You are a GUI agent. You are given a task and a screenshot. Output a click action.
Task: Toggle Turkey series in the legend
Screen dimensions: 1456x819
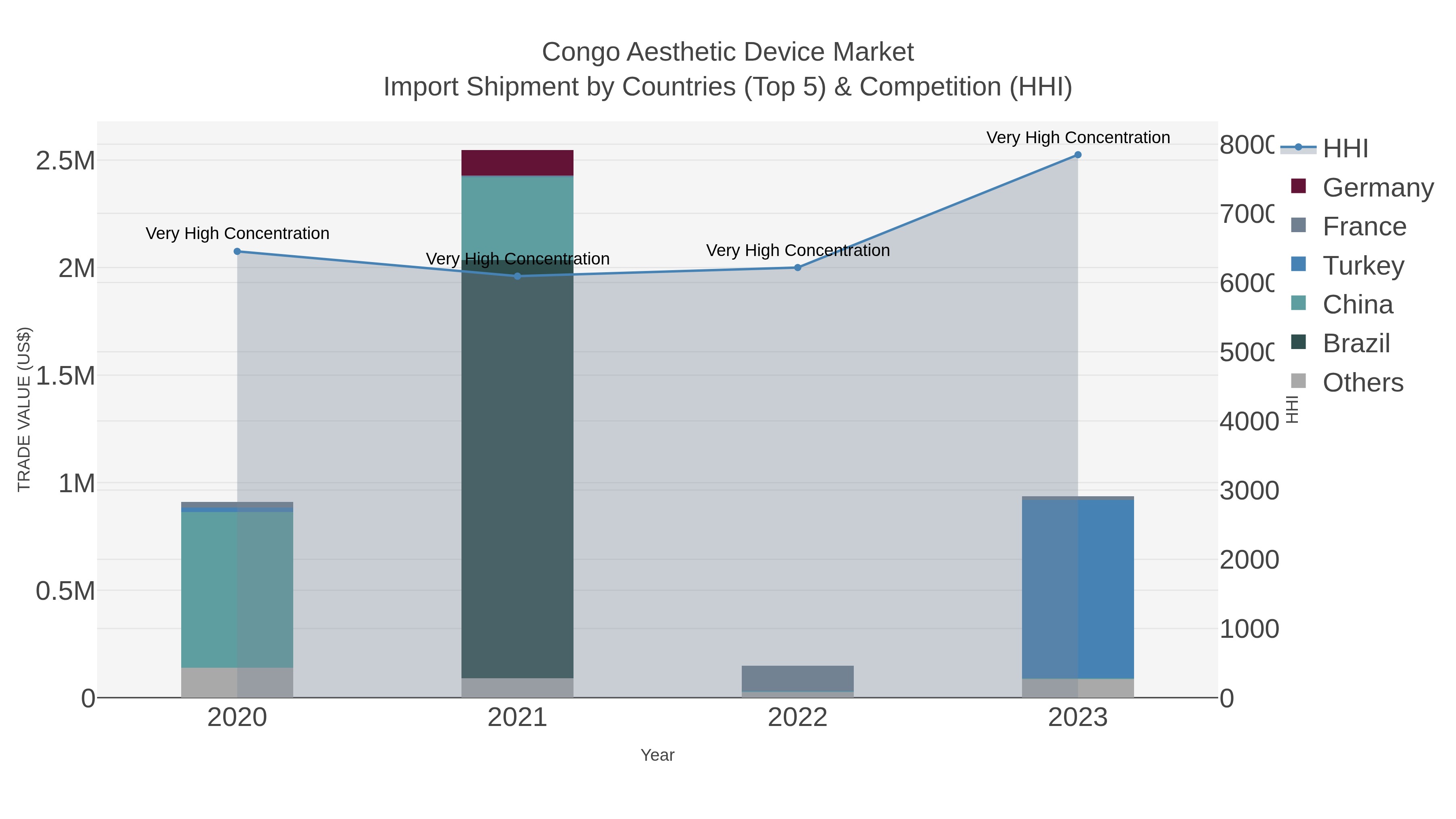point(1348,265)
